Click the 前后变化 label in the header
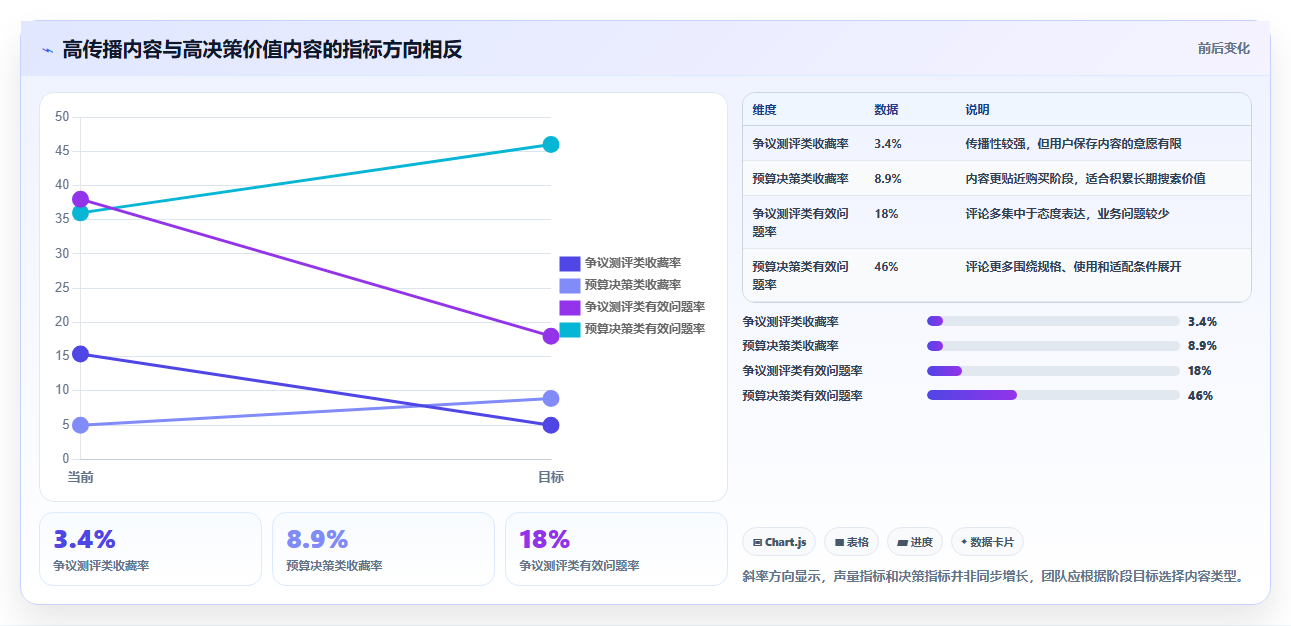This screenshot has height=626, width=1291. [1224, 48]
